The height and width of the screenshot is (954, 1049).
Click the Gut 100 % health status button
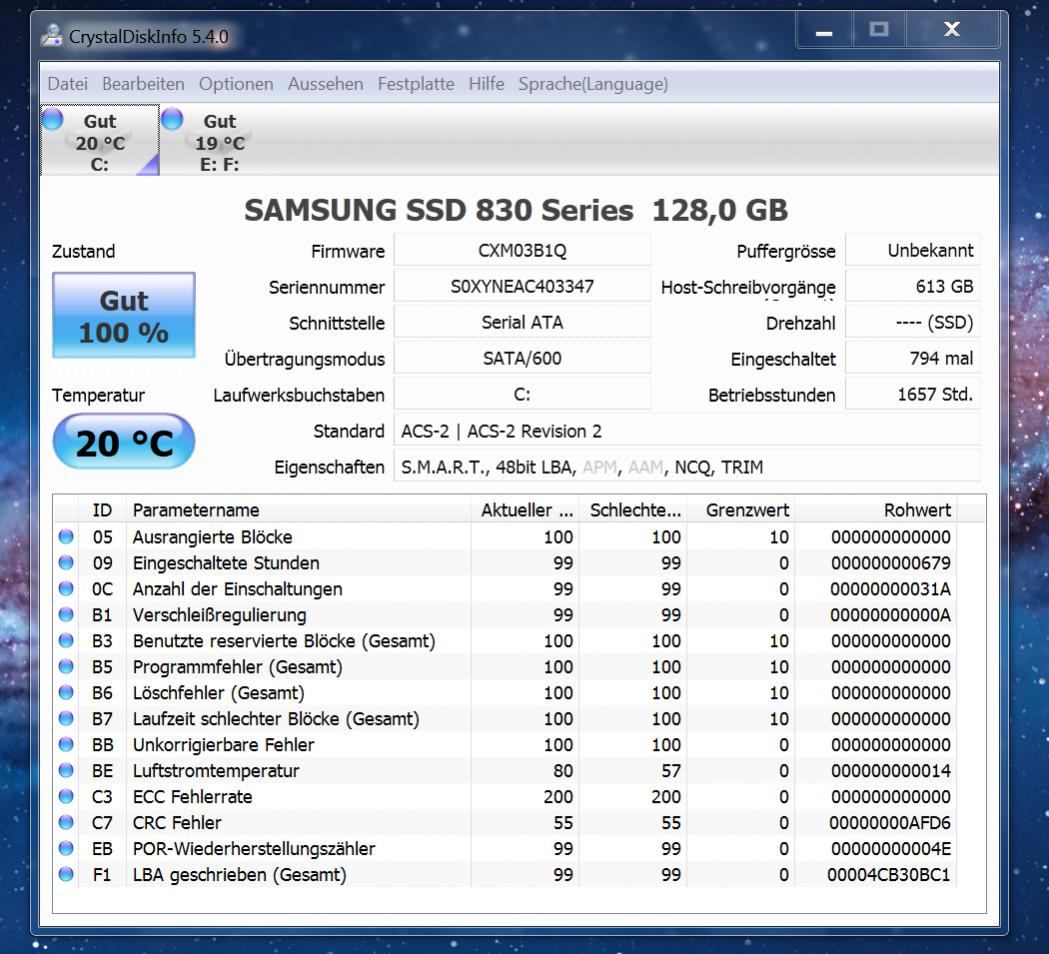[x=124, y=315]
